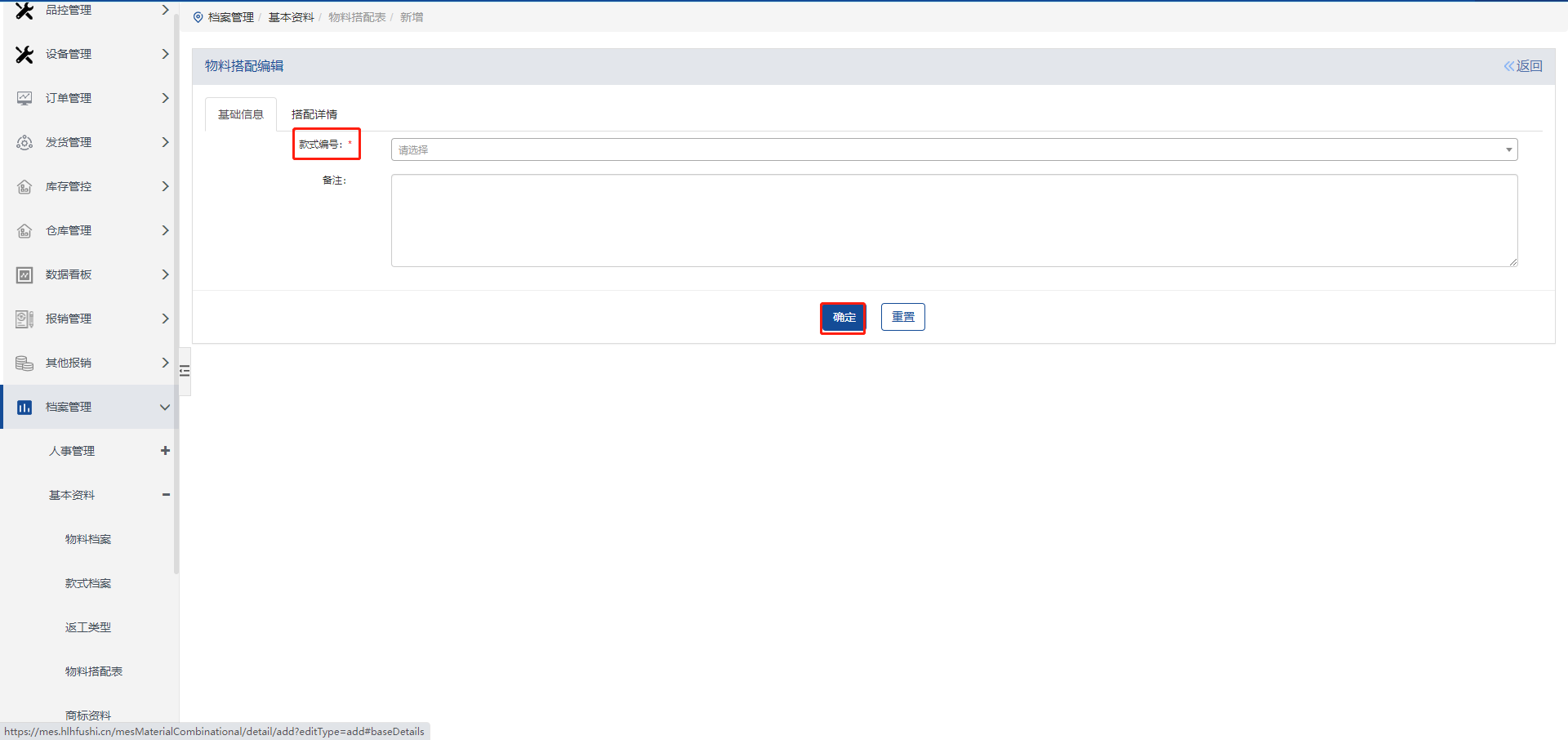The image size is (1568, 740).
Task: Open the 款式编号 dropdown selector
Action: [954, 149]
